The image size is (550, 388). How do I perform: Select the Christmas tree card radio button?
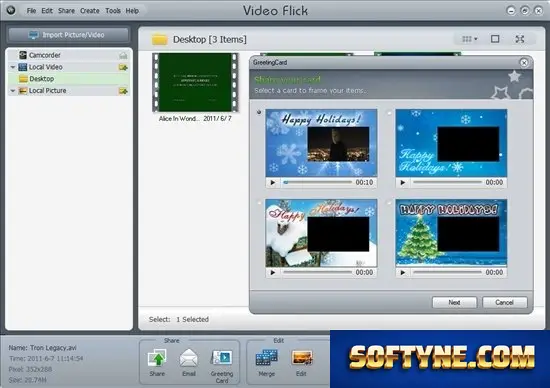(389, 202)
